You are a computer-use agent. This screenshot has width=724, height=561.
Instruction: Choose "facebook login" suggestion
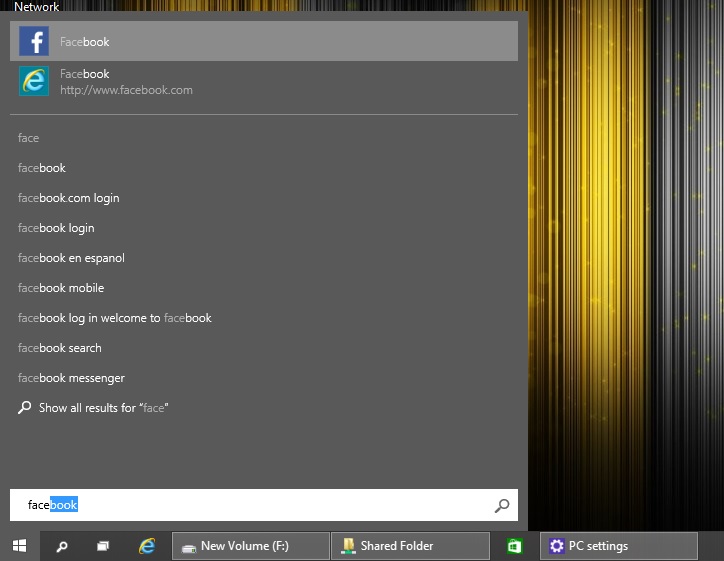[x=56, y=228]
